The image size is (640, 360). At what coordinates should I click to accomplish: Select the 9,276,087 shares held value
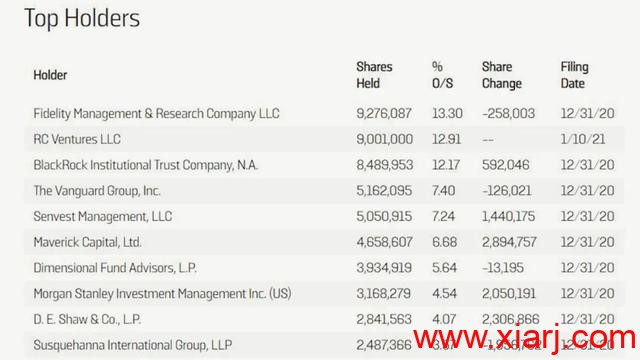384,113
